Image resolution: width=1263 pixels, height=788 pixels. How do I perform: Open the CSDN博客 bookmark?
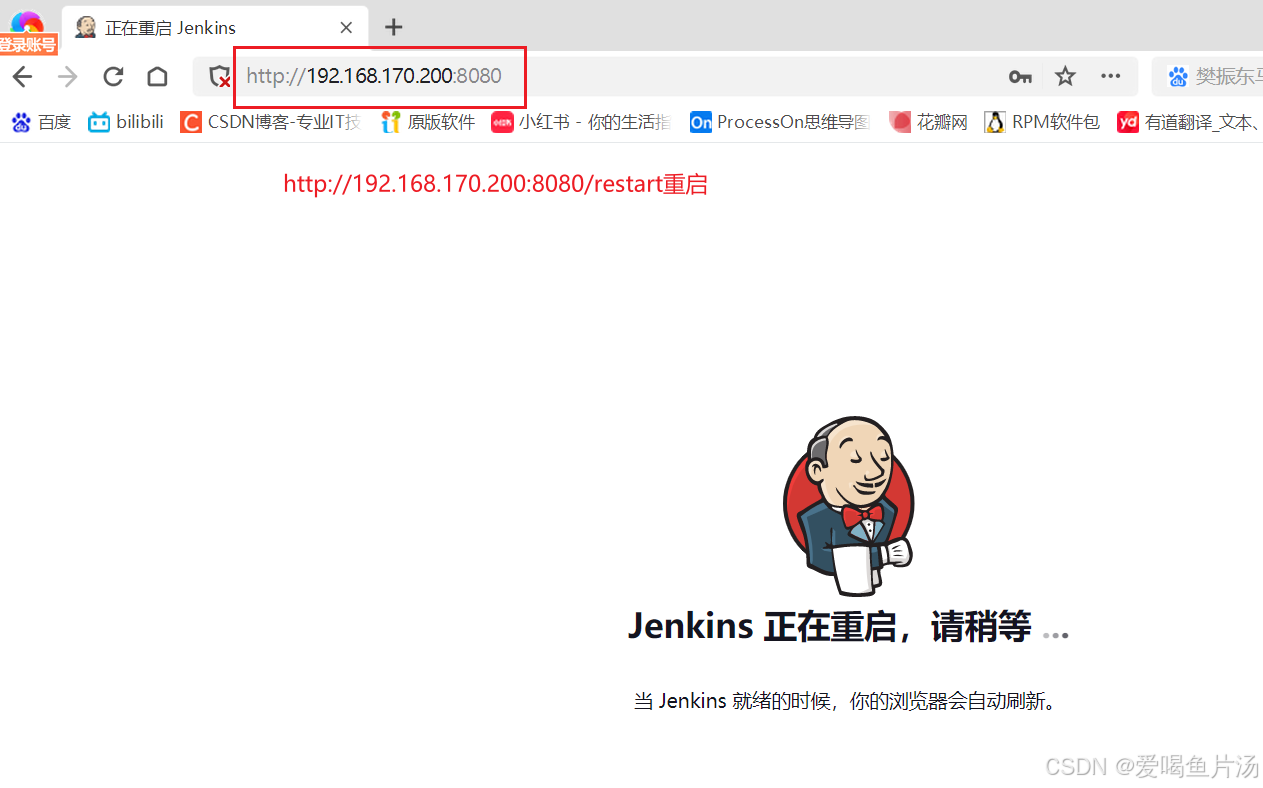pos(270,122)
